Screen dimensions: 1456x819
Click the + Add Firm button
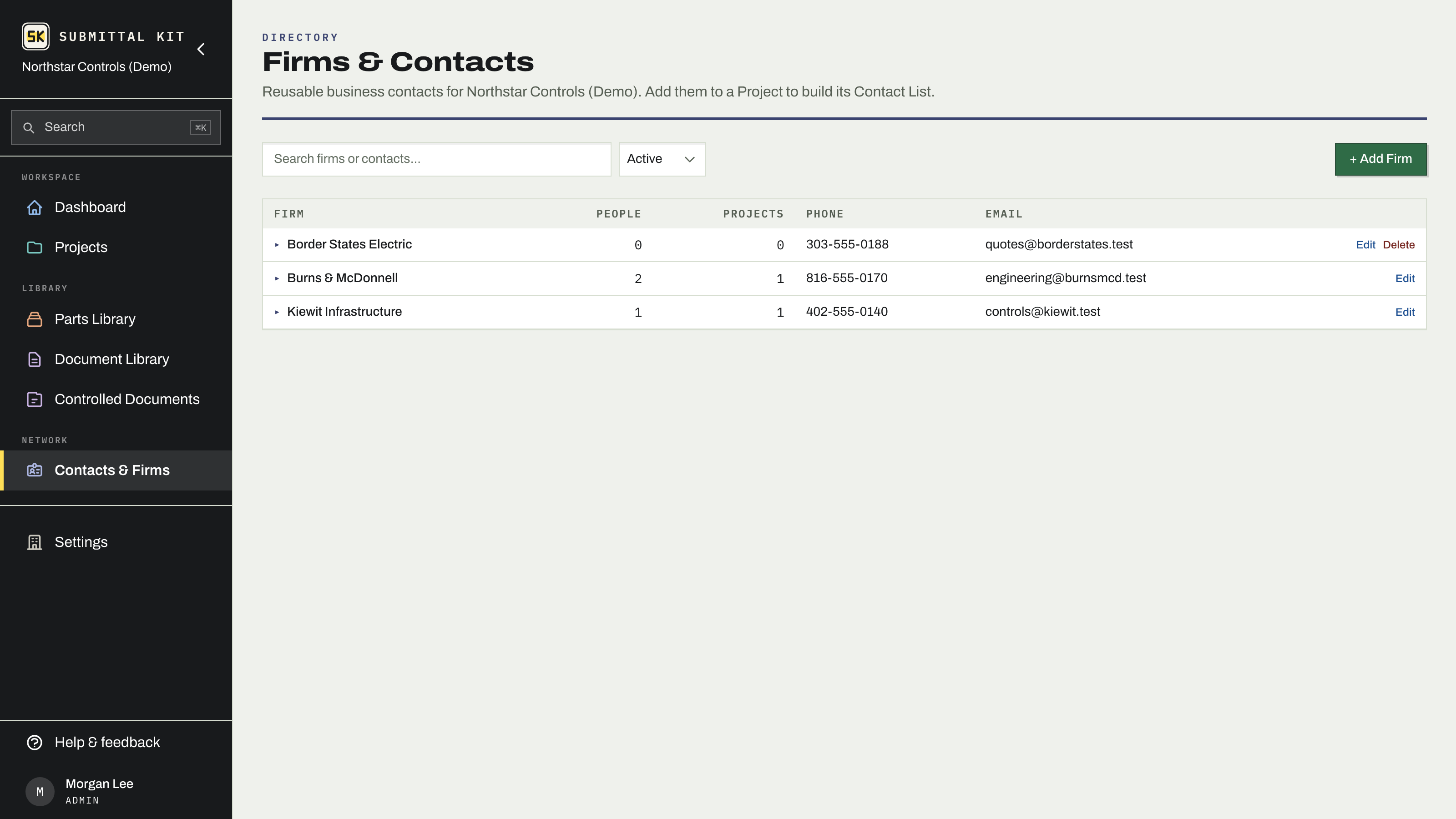(1380, 159)
